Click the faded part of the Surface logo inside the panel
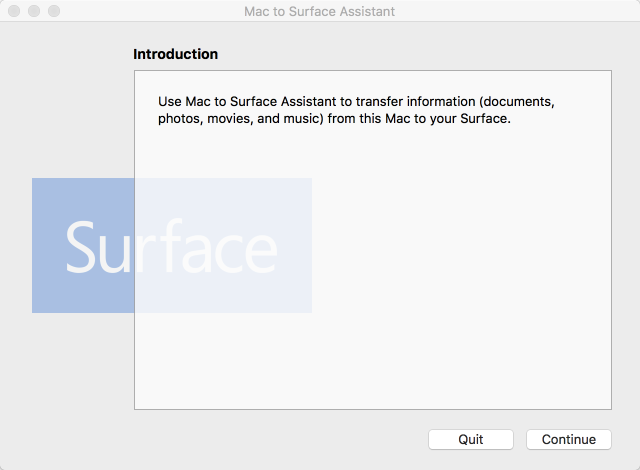The image size is (640, 470). tap(223, 246)
